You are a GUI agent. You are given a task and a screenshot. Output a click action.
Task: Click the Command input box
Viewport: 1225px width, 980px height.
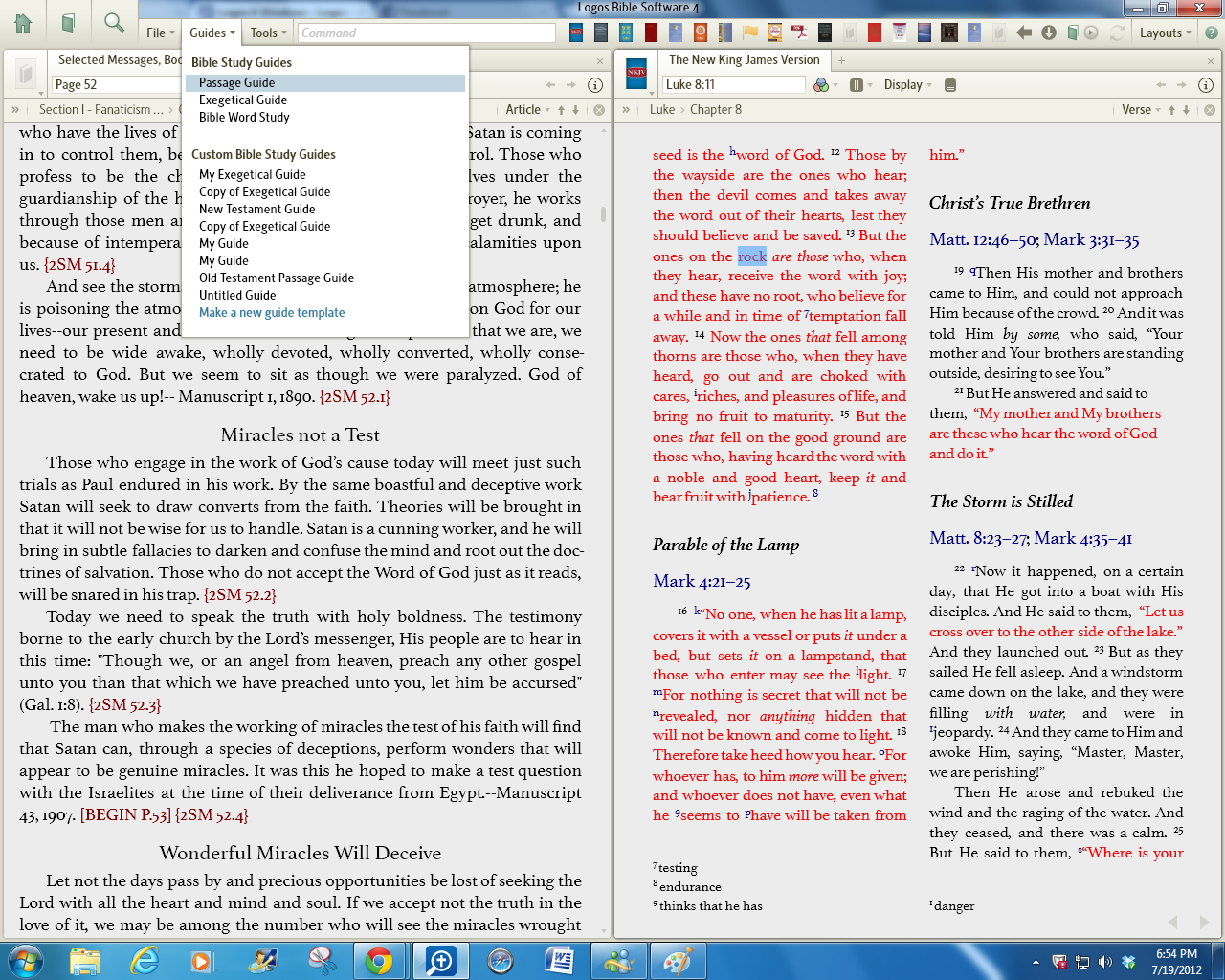click(426, 33)
